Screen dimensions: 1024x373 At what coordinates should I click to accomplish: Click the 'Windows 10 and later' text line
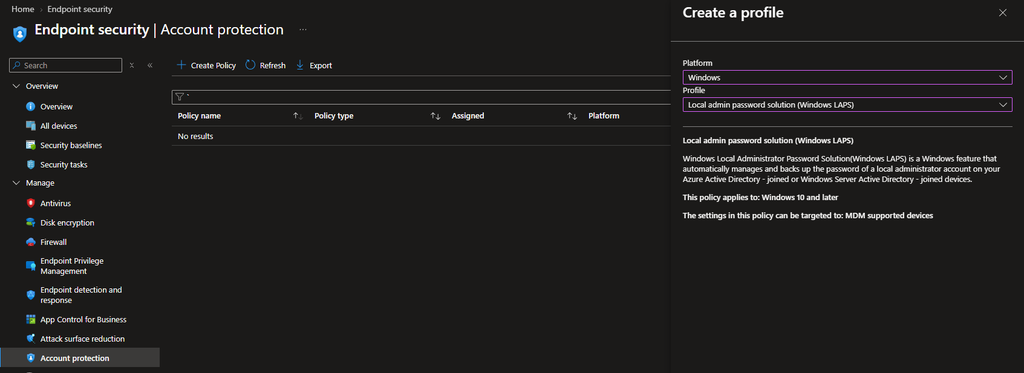pyautogui.click(x=760, y=197)
